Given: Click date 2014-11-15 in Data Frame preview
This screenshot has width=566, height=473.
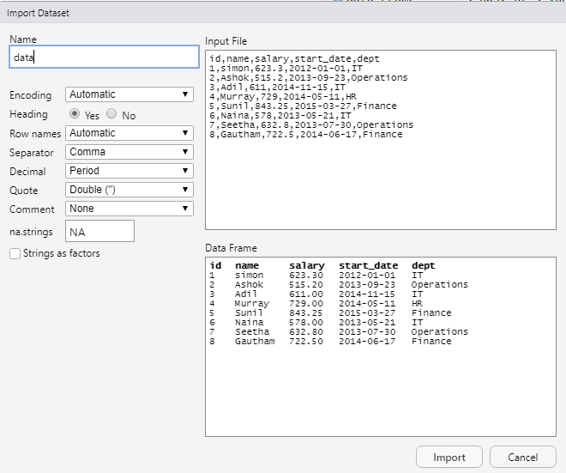Looking at the screenshot, I should click(x=367, y=294).
